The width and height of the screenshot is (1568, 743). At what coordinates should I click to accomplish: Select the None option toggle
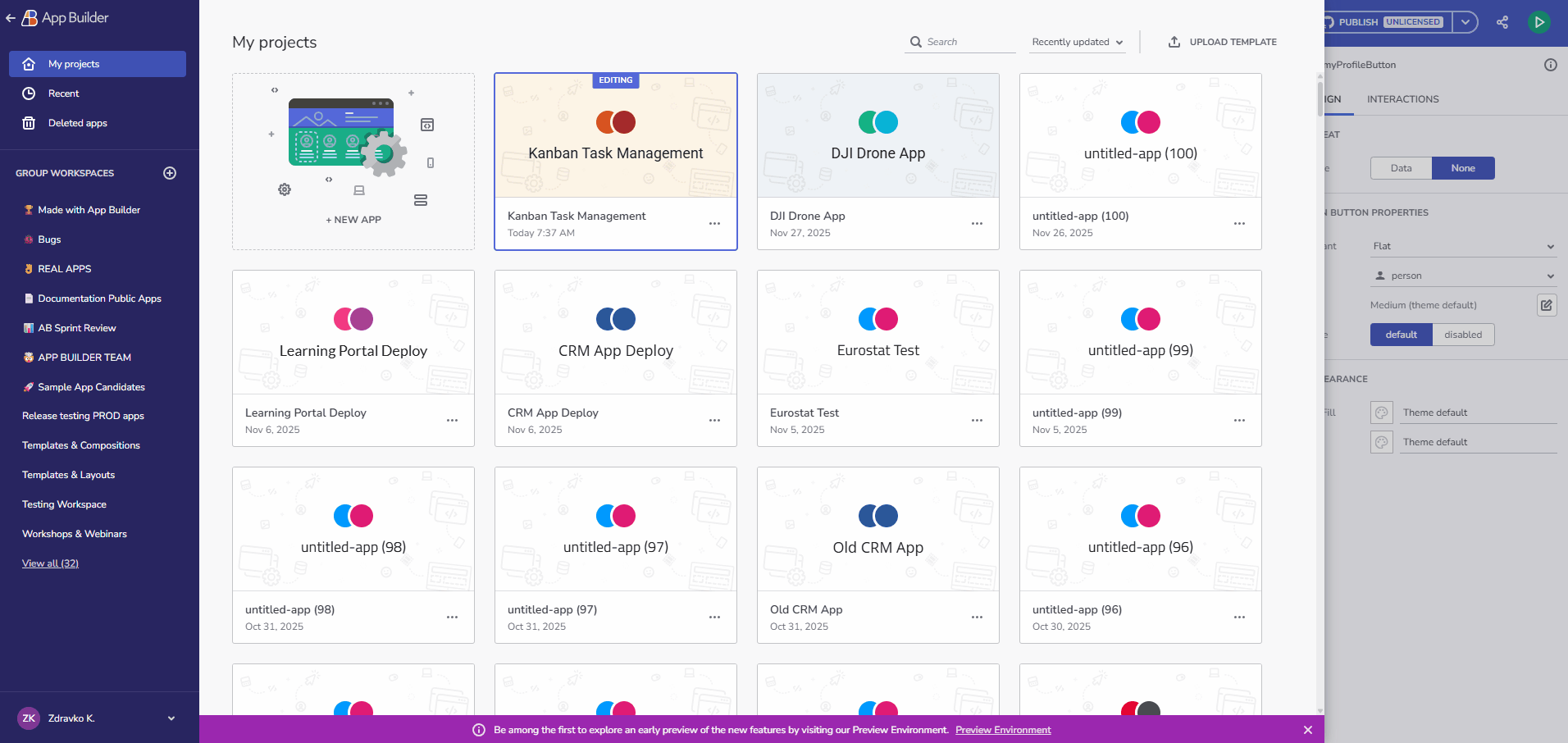tap(1462, 168)
